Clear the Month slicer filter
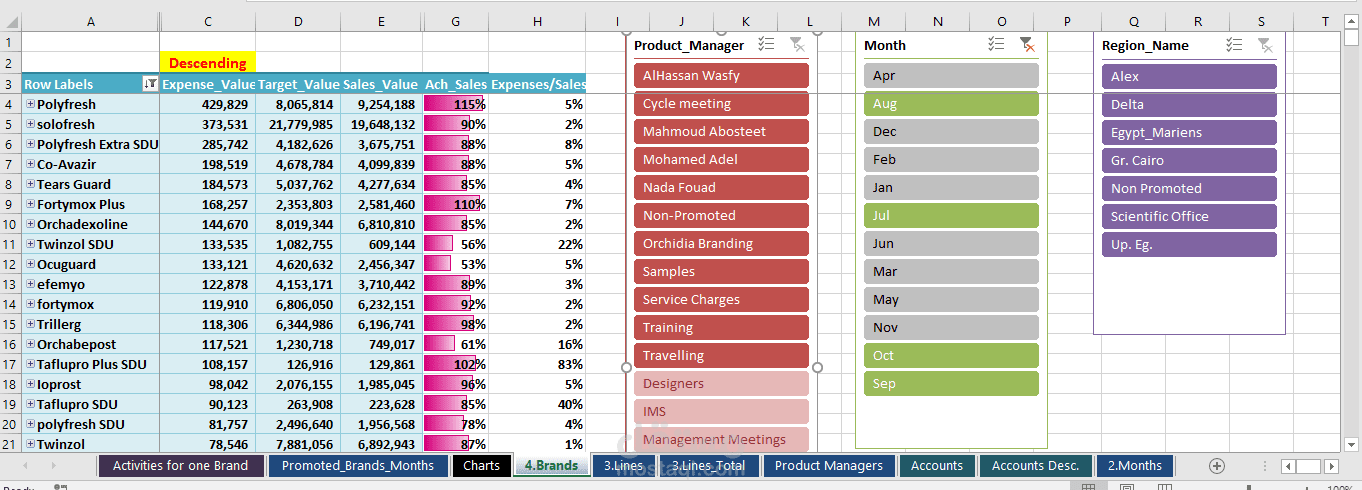1362x490 pixels. [1026, 44]
